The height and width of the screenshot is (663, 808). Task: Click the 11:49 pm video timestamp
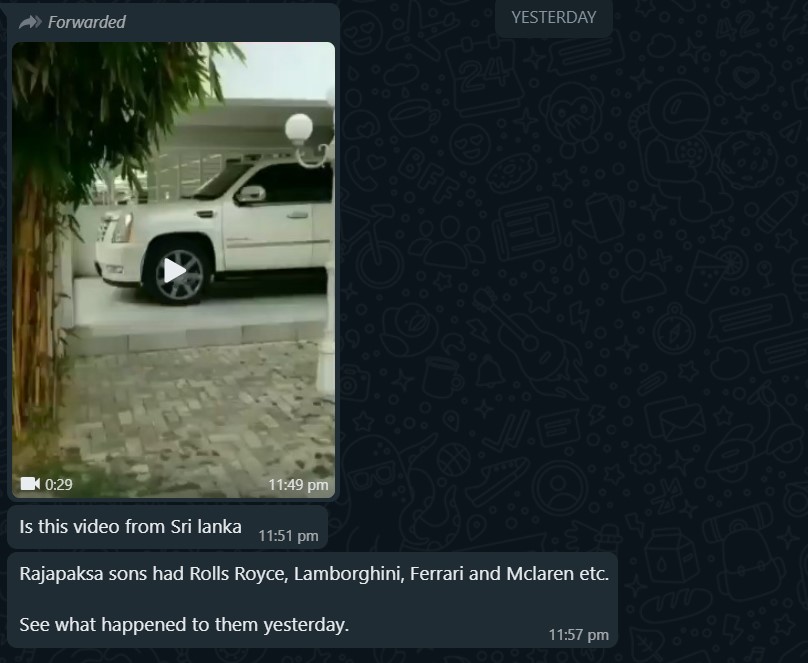(x=298, y=485)
